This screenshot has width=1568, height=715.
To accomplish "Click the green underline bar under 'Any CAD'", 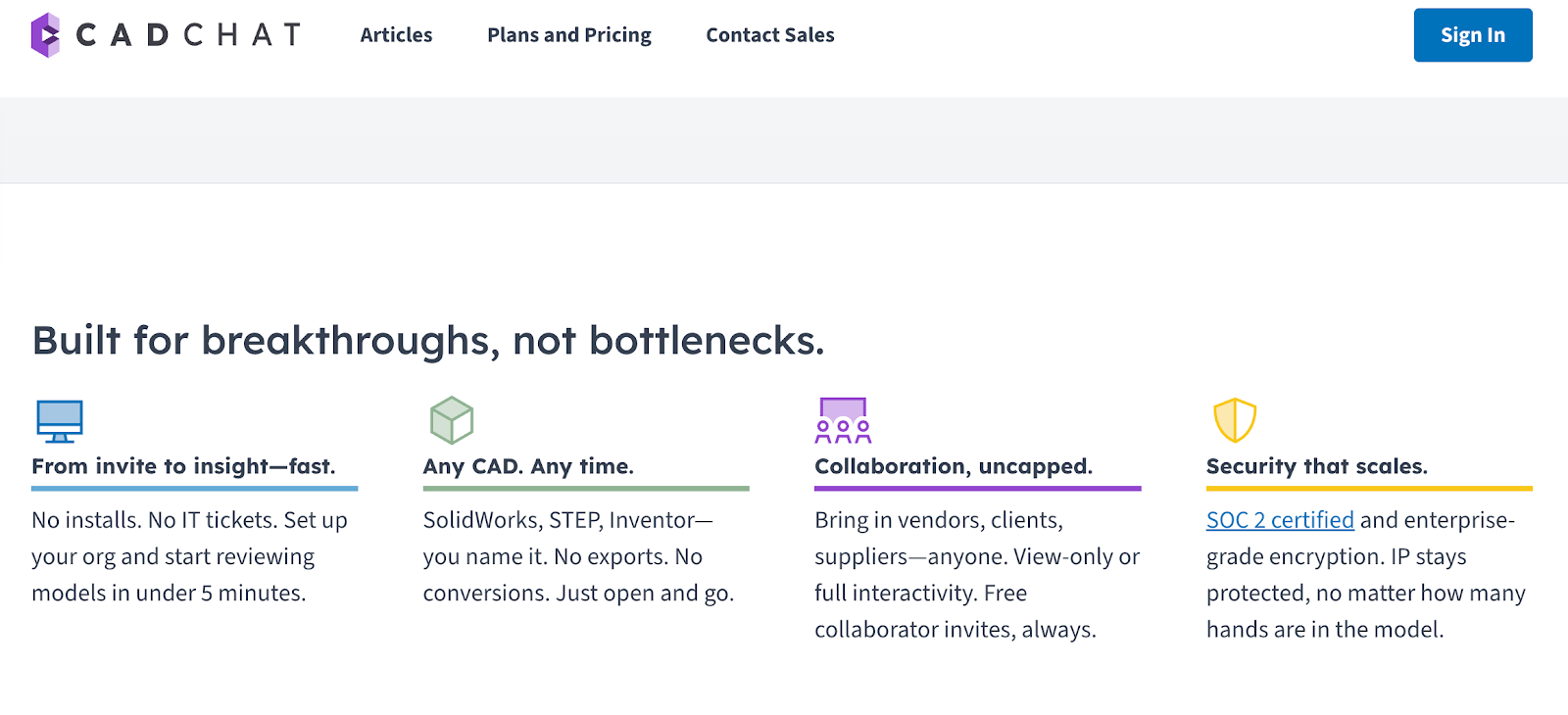I will pos(586,487).
